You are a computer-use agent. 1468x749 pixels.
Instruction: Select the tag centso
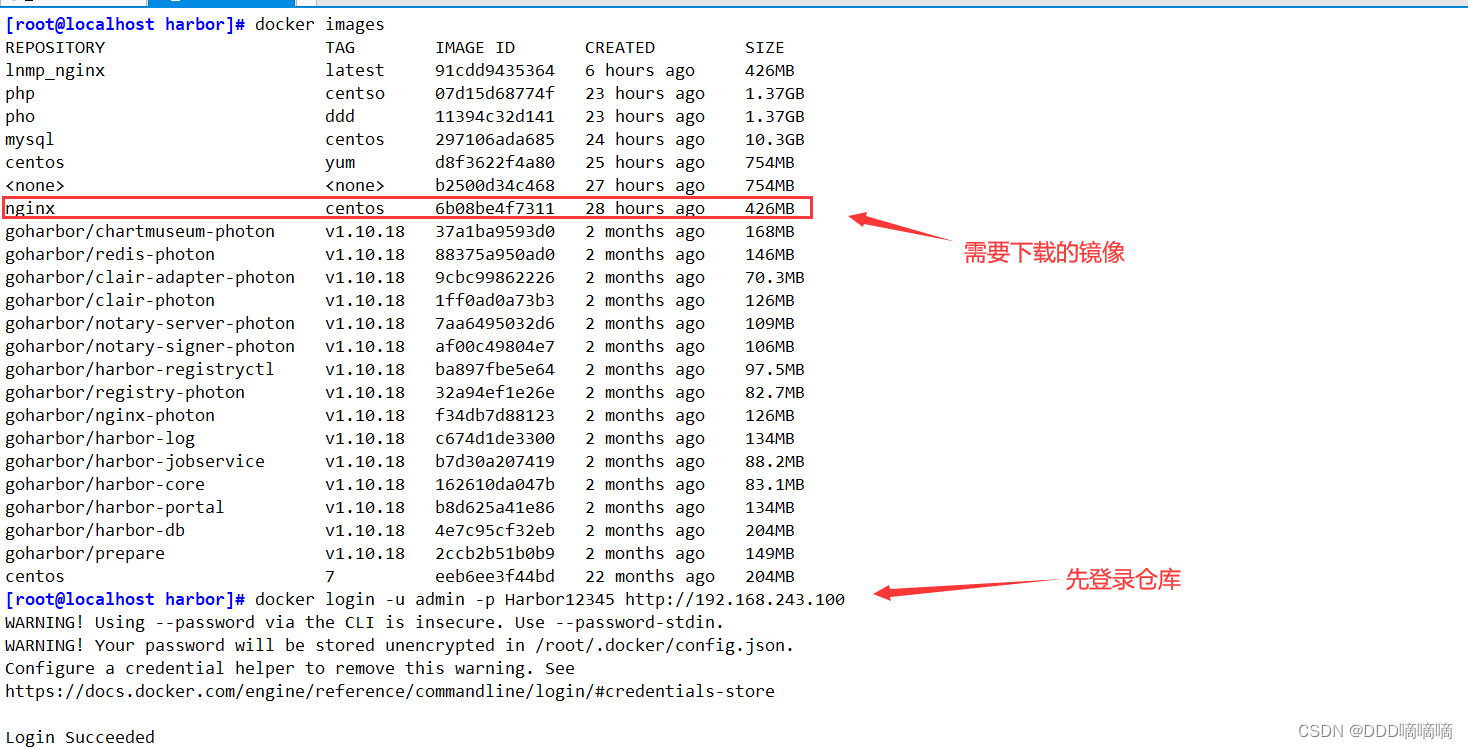[355, 93]
